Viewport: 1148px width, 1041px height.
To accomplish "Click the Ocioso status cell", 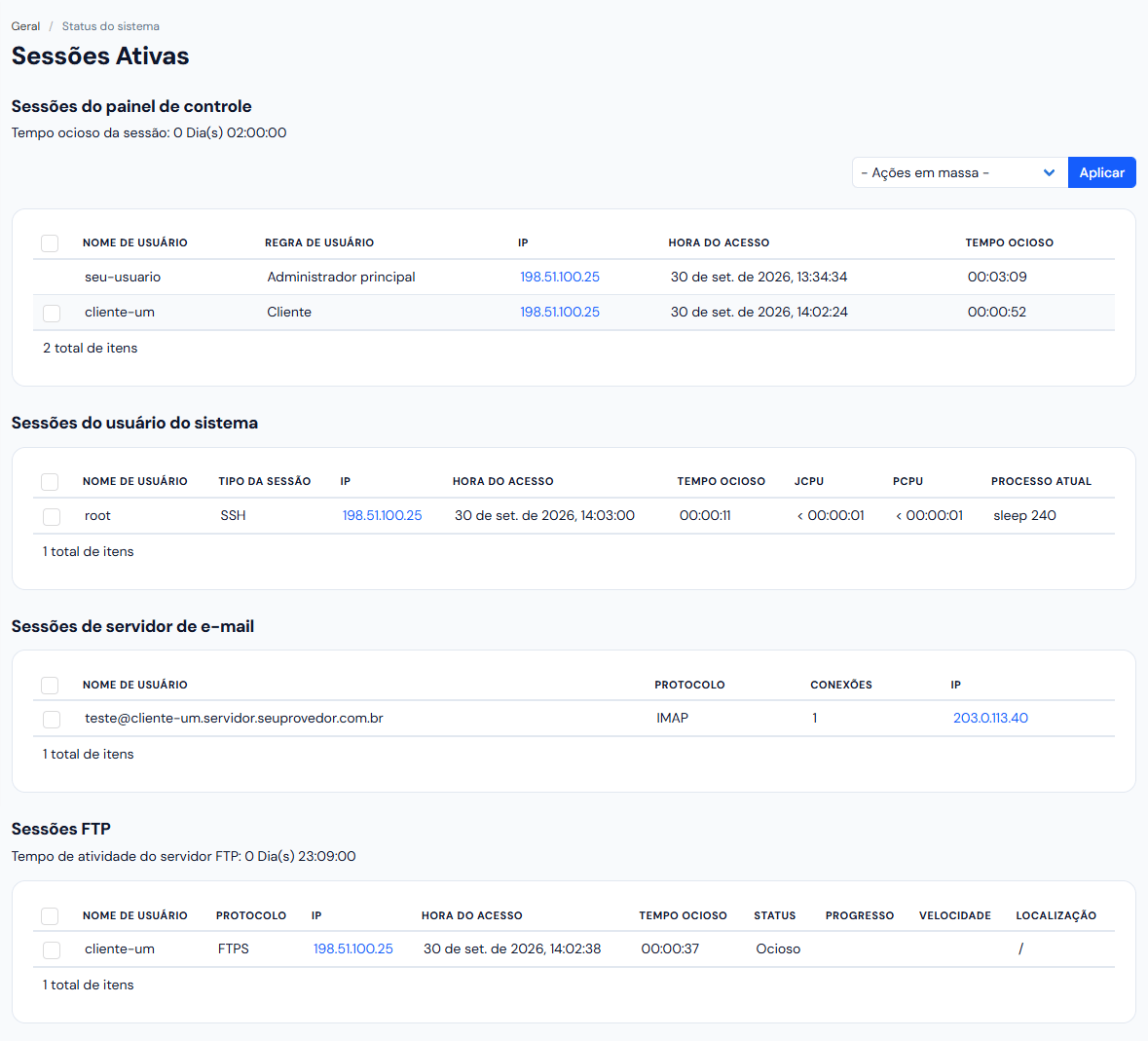I will (x=778, y=948).
